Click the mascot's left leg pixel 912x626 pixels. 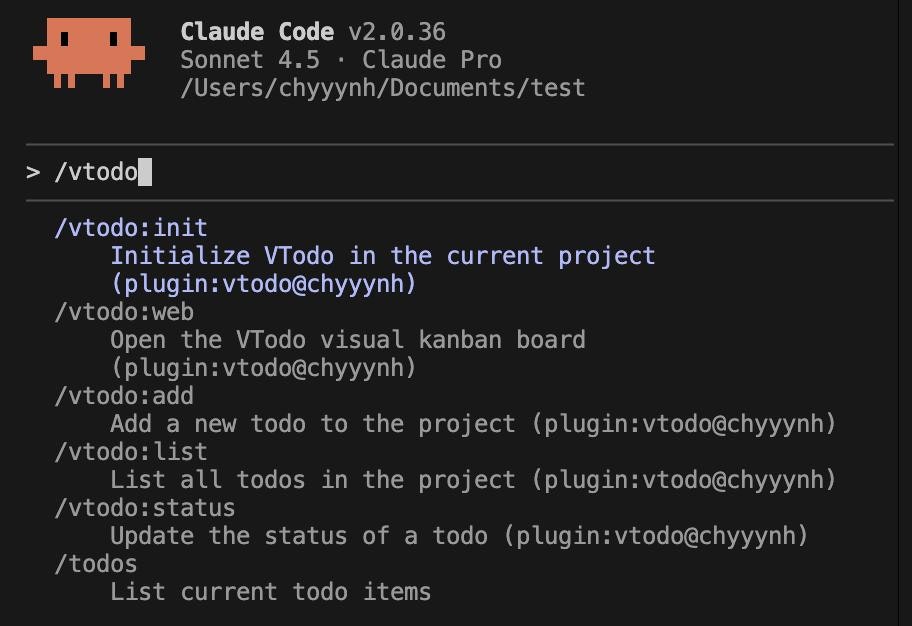point(58,82)
